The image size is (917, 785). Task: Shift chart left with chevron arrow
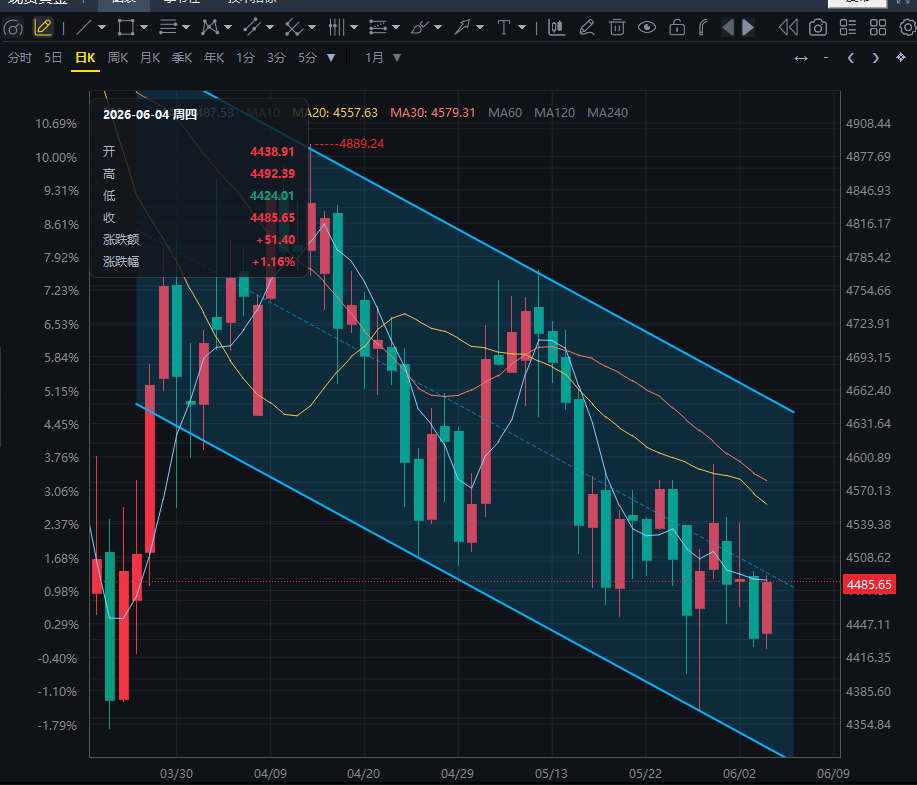coord(851,58)
